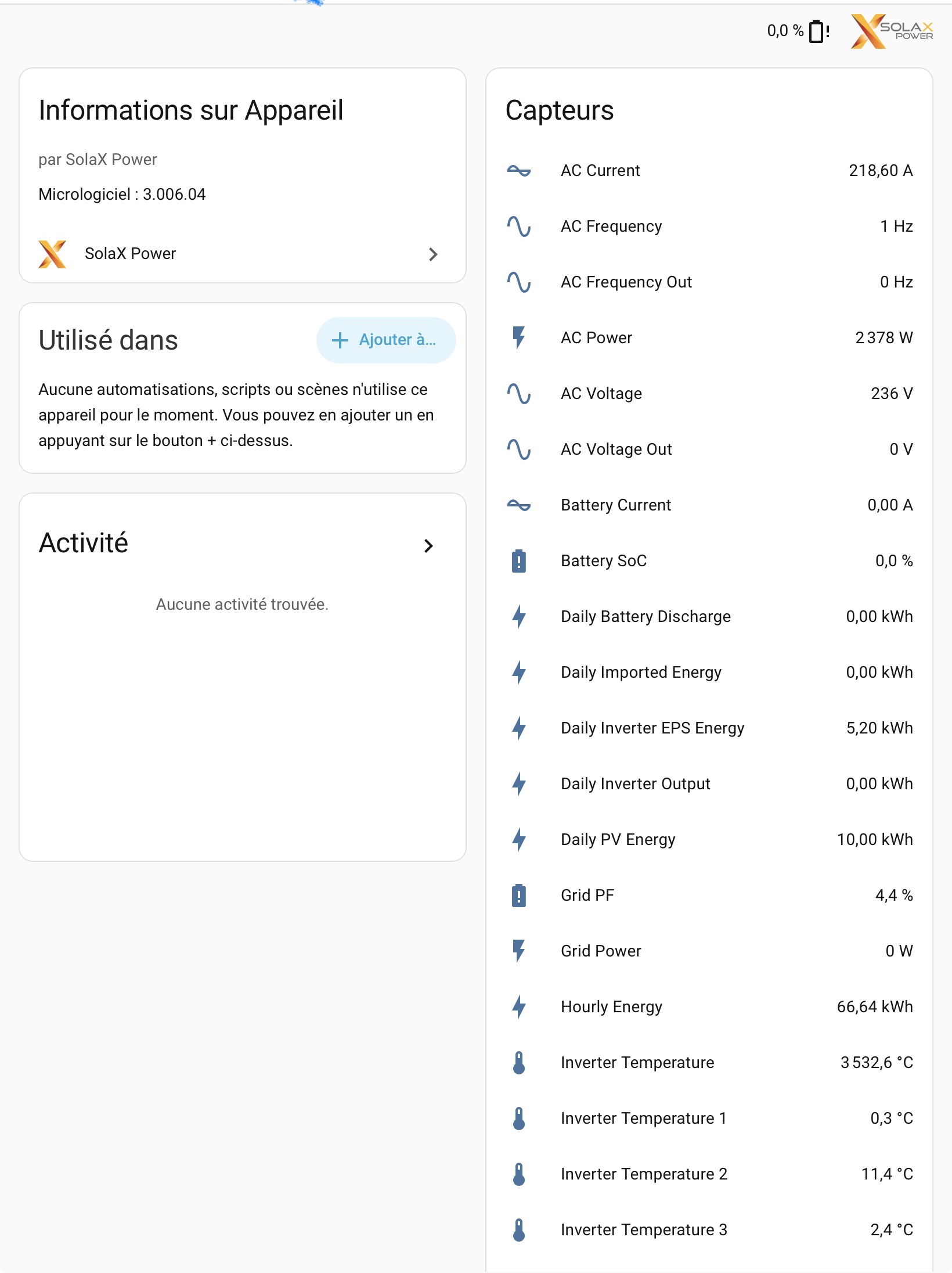Click the Battery Current icon
Screen dimensions: 952x1273
519,505
